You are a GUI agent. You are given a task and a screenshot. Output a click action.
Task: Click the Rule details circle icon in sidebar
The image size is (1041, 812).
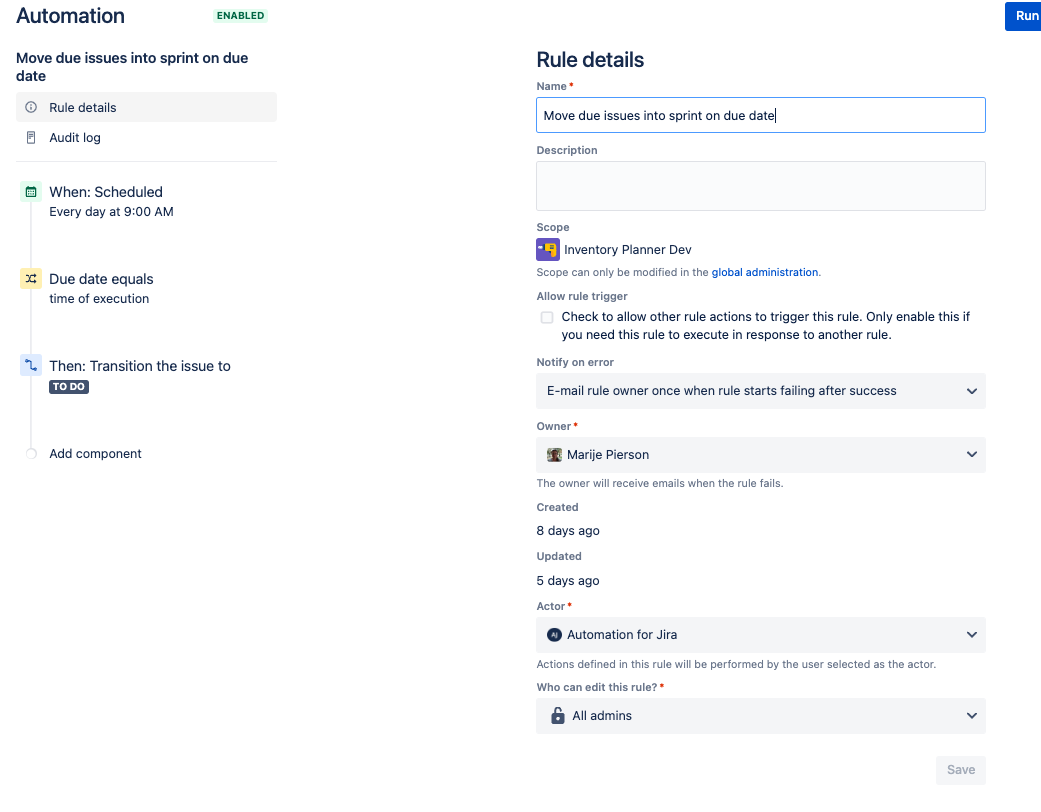click(32, 107)
